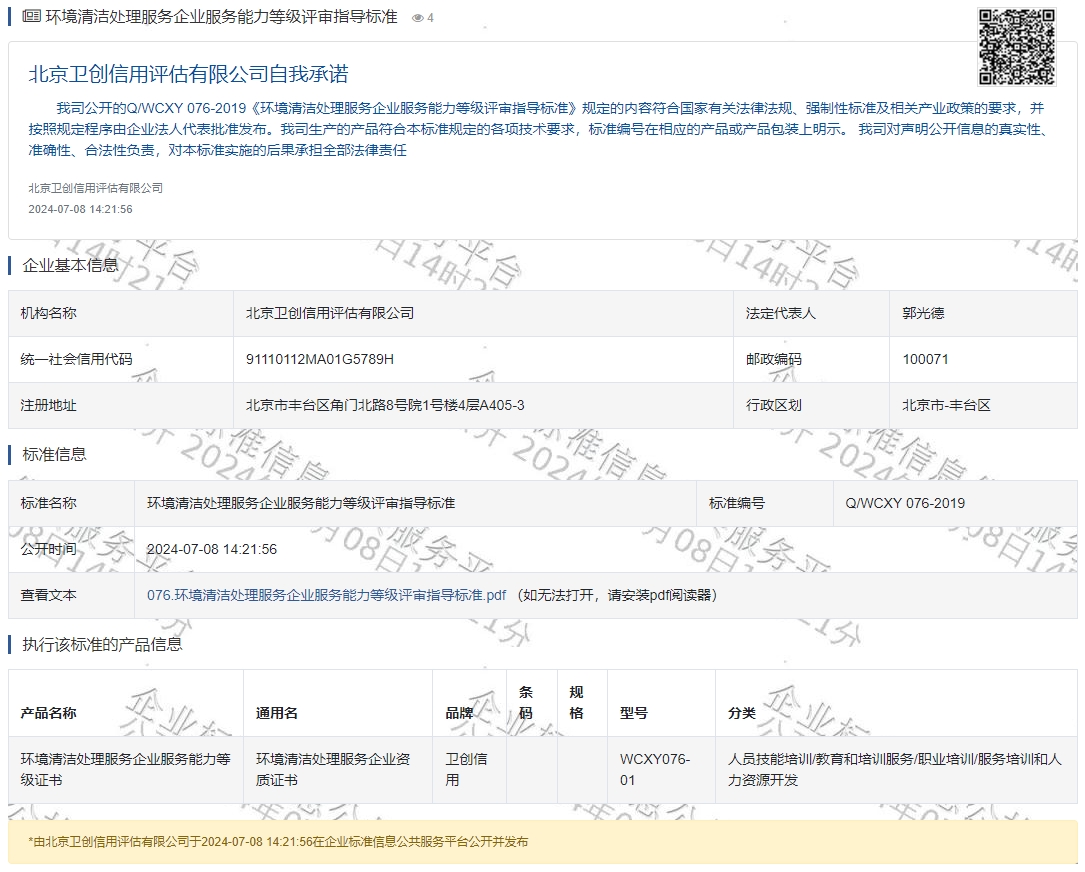Viewport: 1085px width, 872px height.
Task: Select postal code 100071
Action: coord(925,359)
